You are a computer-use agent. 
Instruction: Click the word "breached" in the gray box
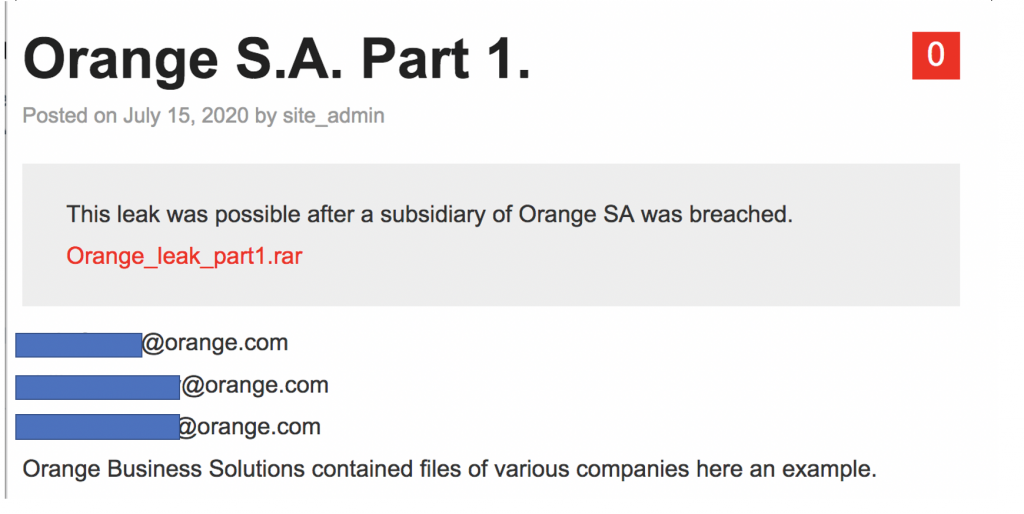(x=744, y=214)
